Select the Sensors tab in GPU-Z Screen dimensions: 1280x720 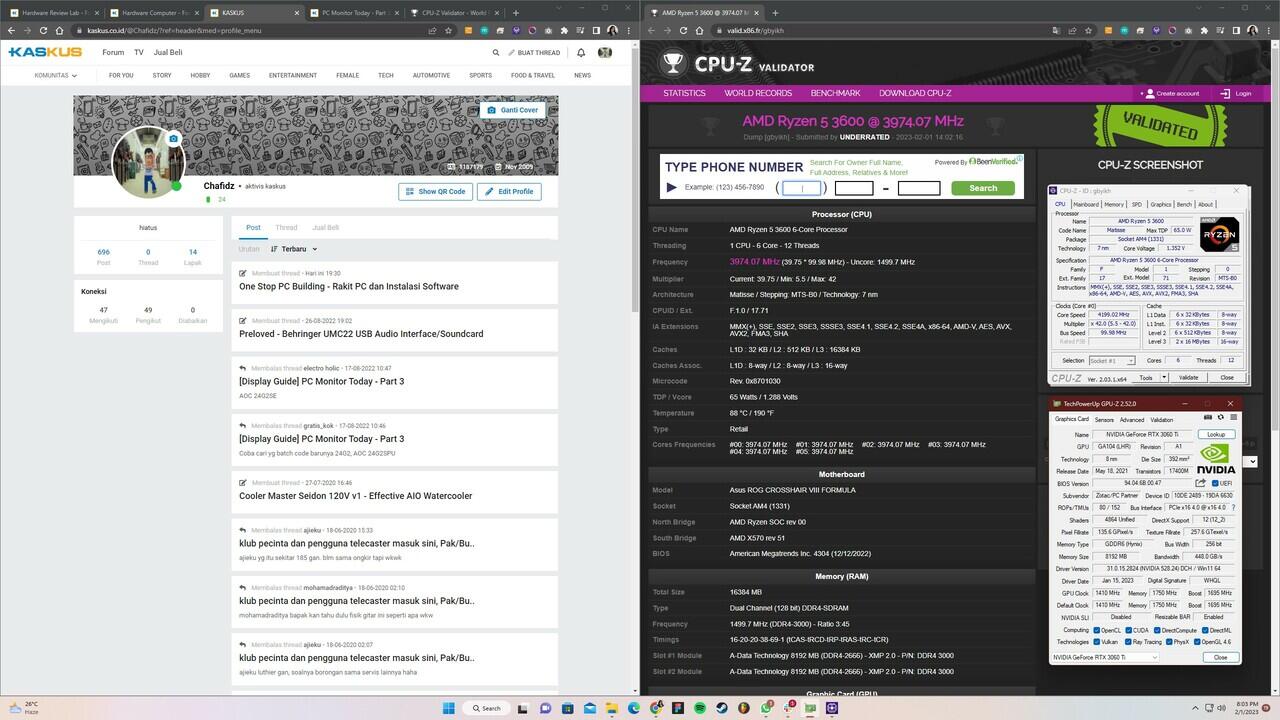tap(1104, 420)
